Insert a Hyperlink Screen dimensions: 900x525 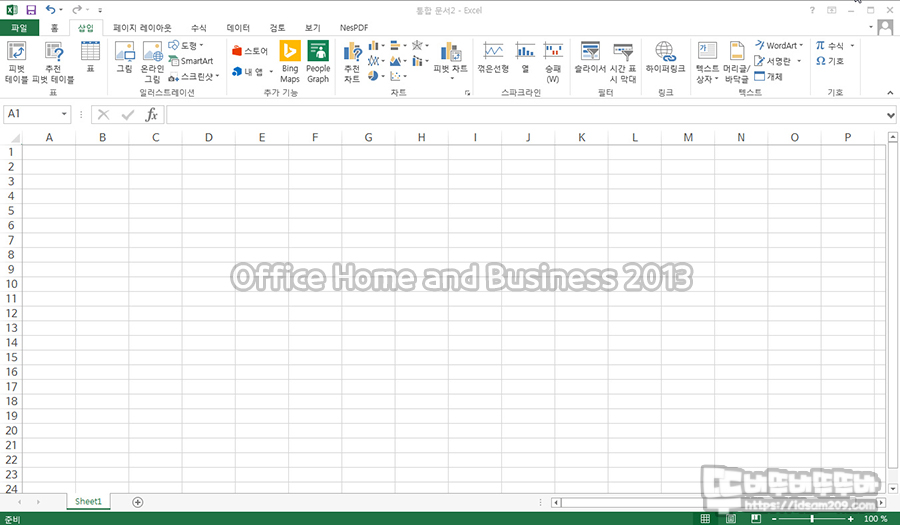click(x=665, y=57)
